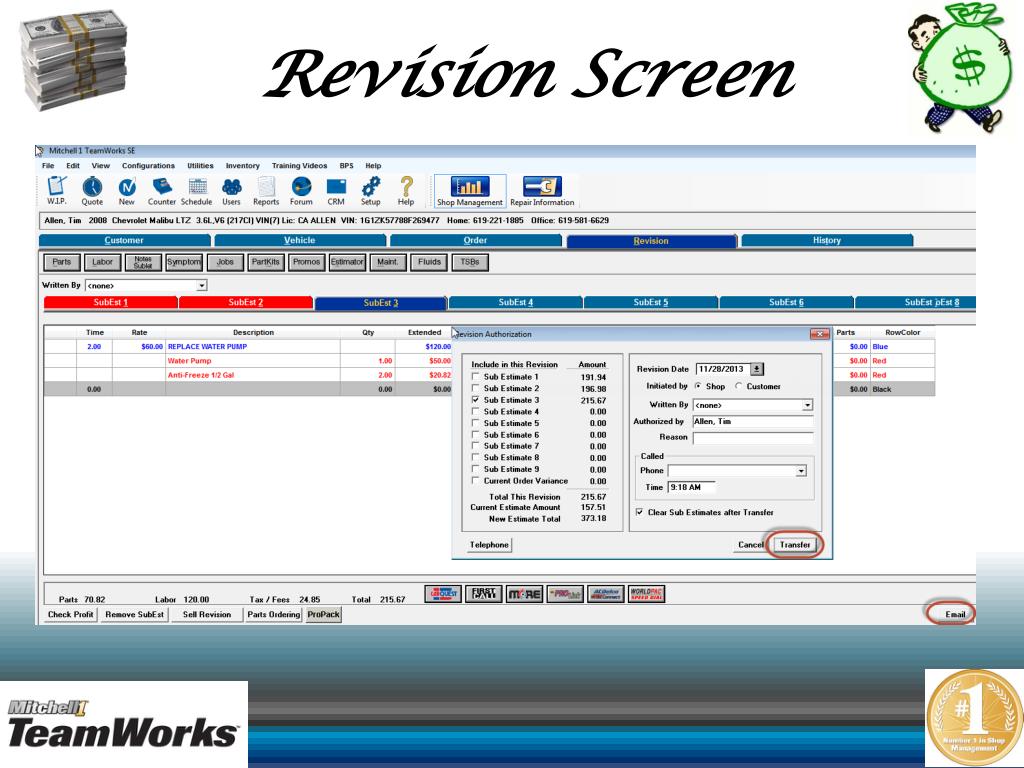Screen dimensions: 1024x768
Task: Open the Reports icon
Action: click(266, 190)
